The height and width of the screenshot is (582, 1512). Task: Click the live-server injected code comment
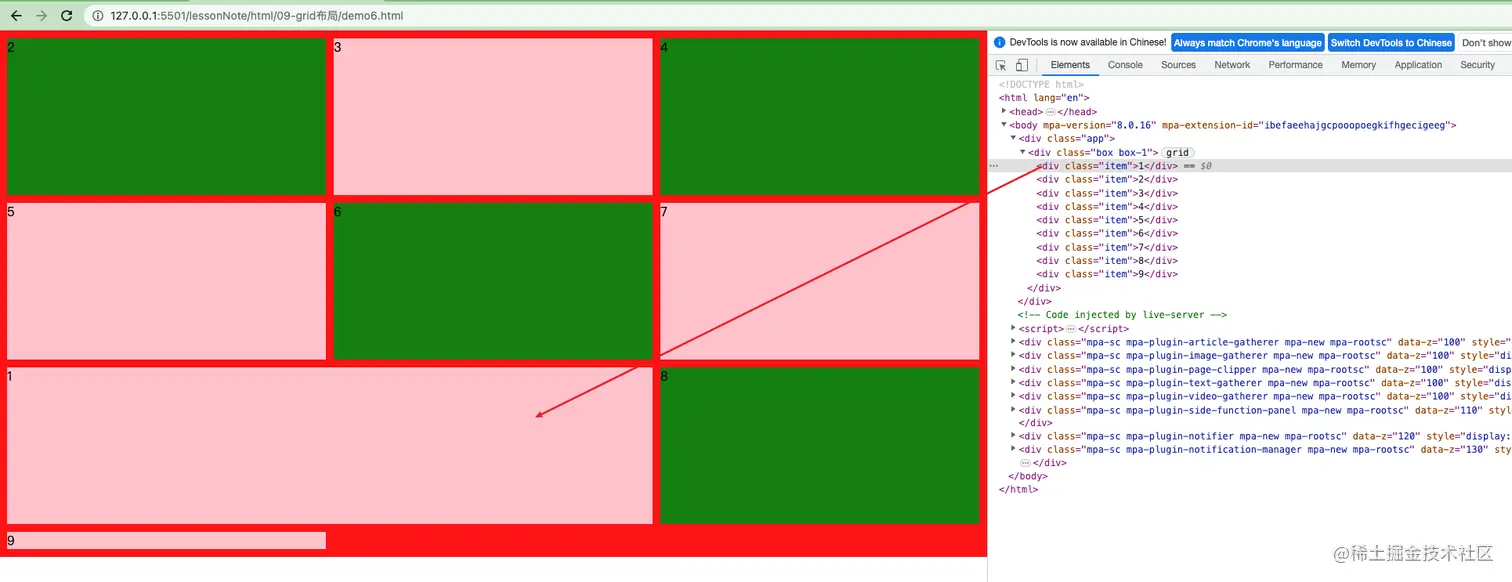(1122, 315)
